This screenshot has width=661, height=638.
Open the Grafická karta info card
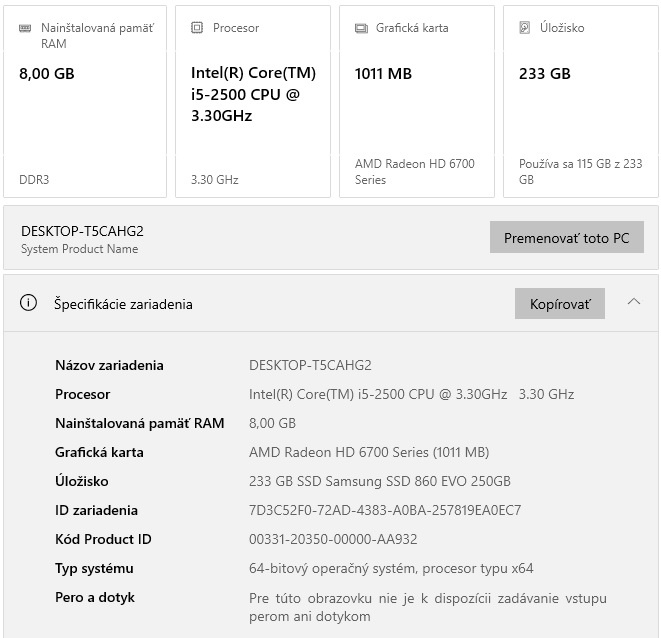click(417, 110)
